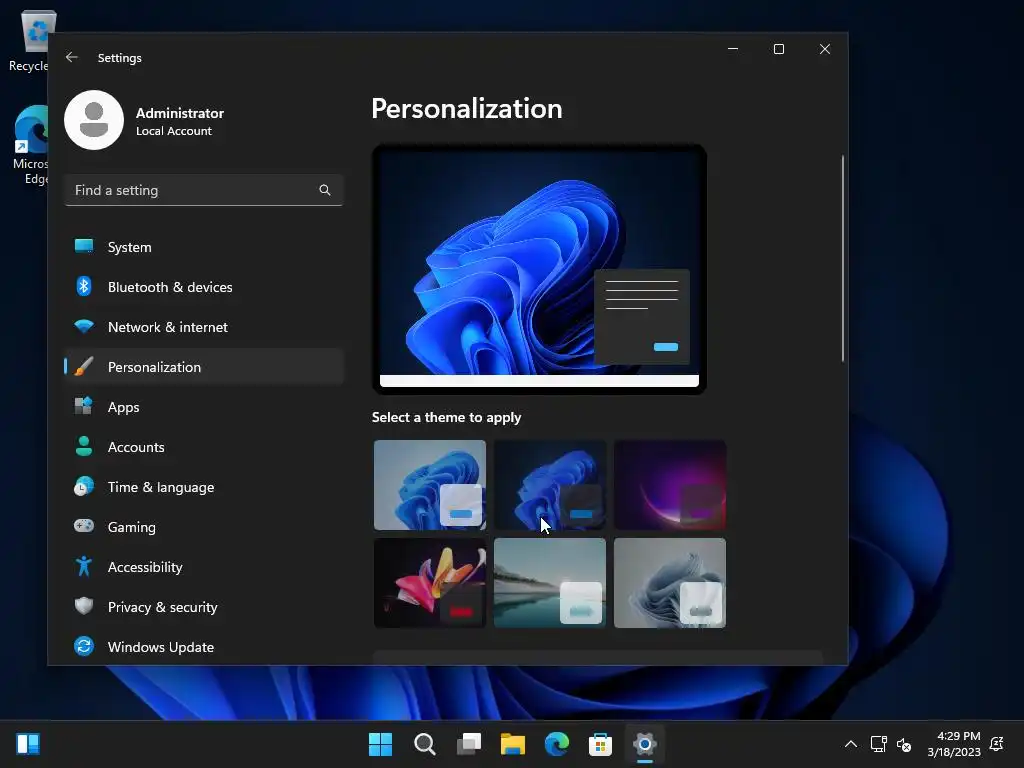Go back with the Settings back arrow
This screenshot has height=768, width=1024.
[72, 57]
